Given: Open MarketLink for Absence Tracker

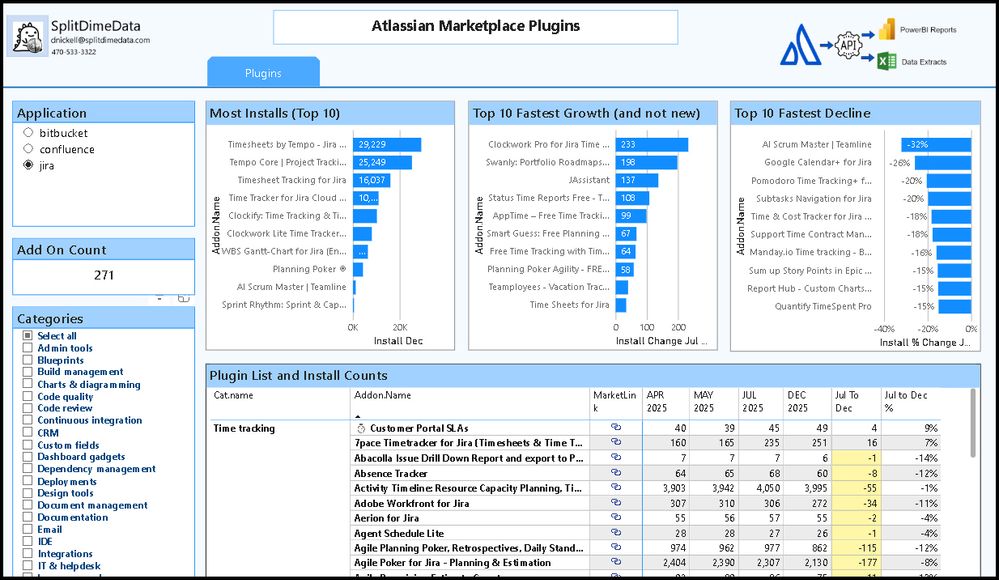Looking at the screenshot, I should pyautogui.click(x=614, y=473).
